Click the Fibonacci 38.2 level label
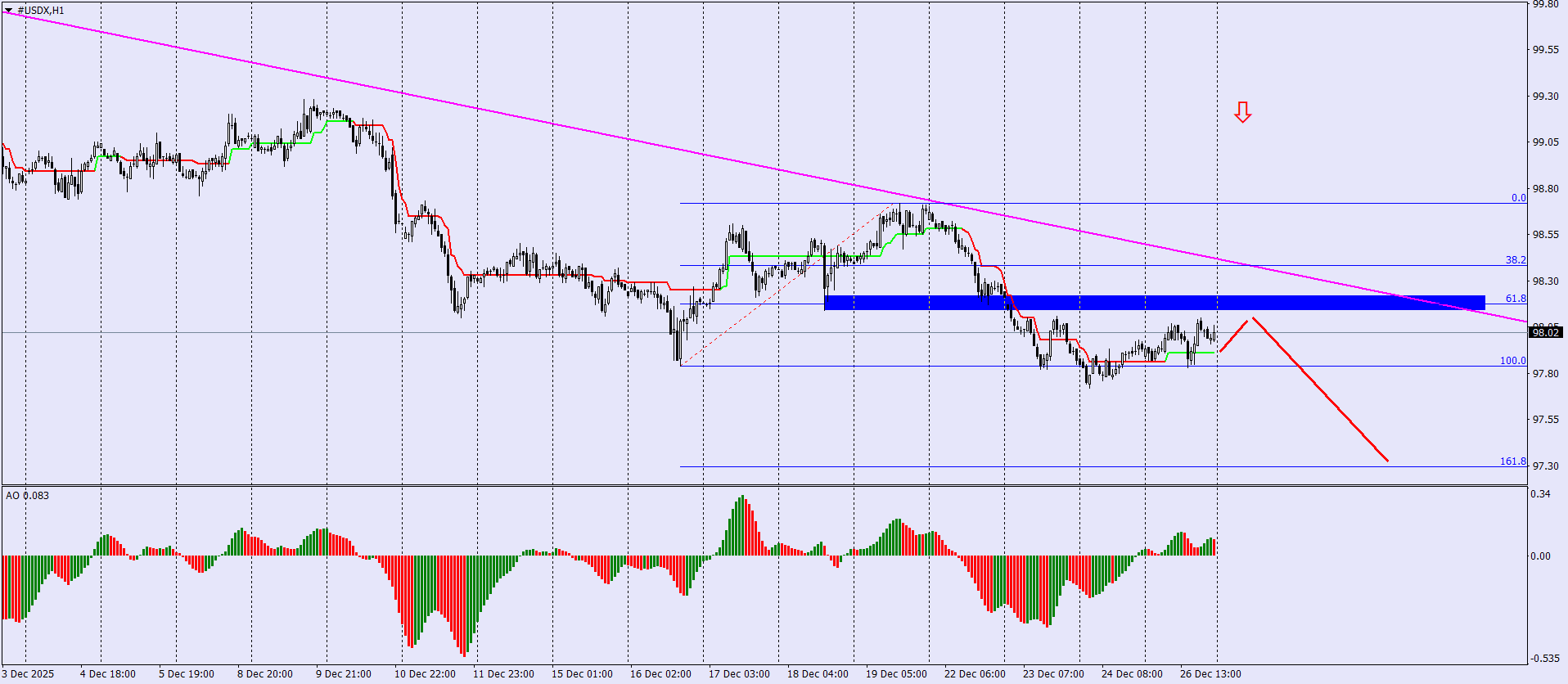 1516,260
